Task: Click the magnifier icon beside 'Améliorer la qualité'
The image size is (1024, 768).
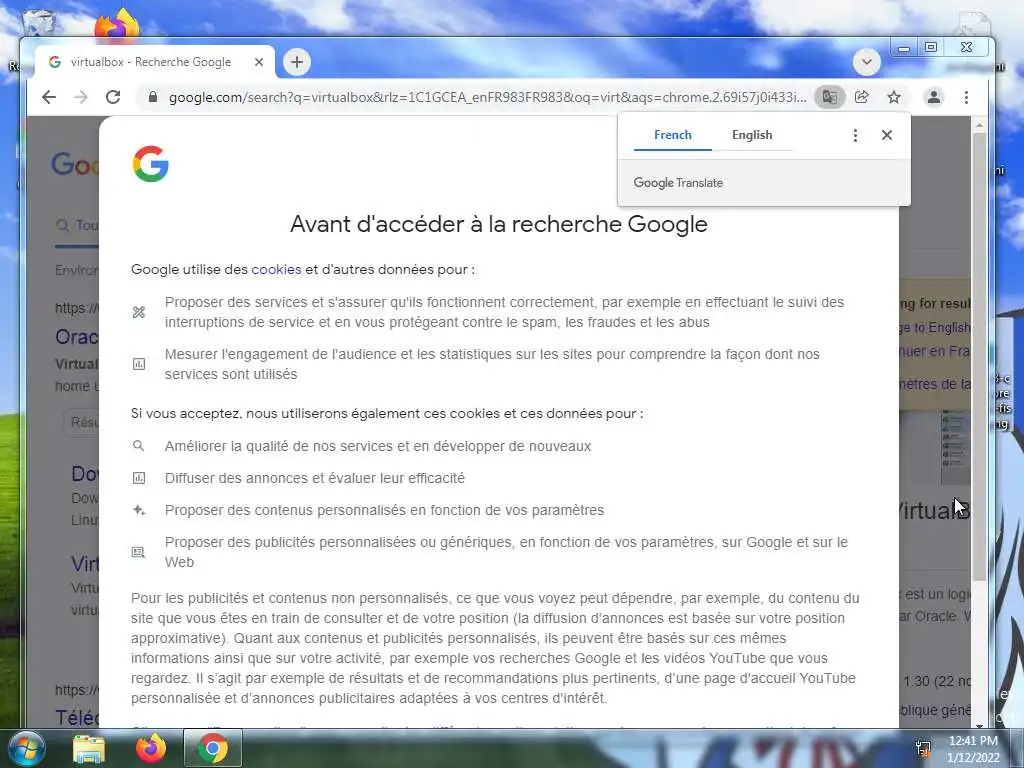Action: (138, 446)
